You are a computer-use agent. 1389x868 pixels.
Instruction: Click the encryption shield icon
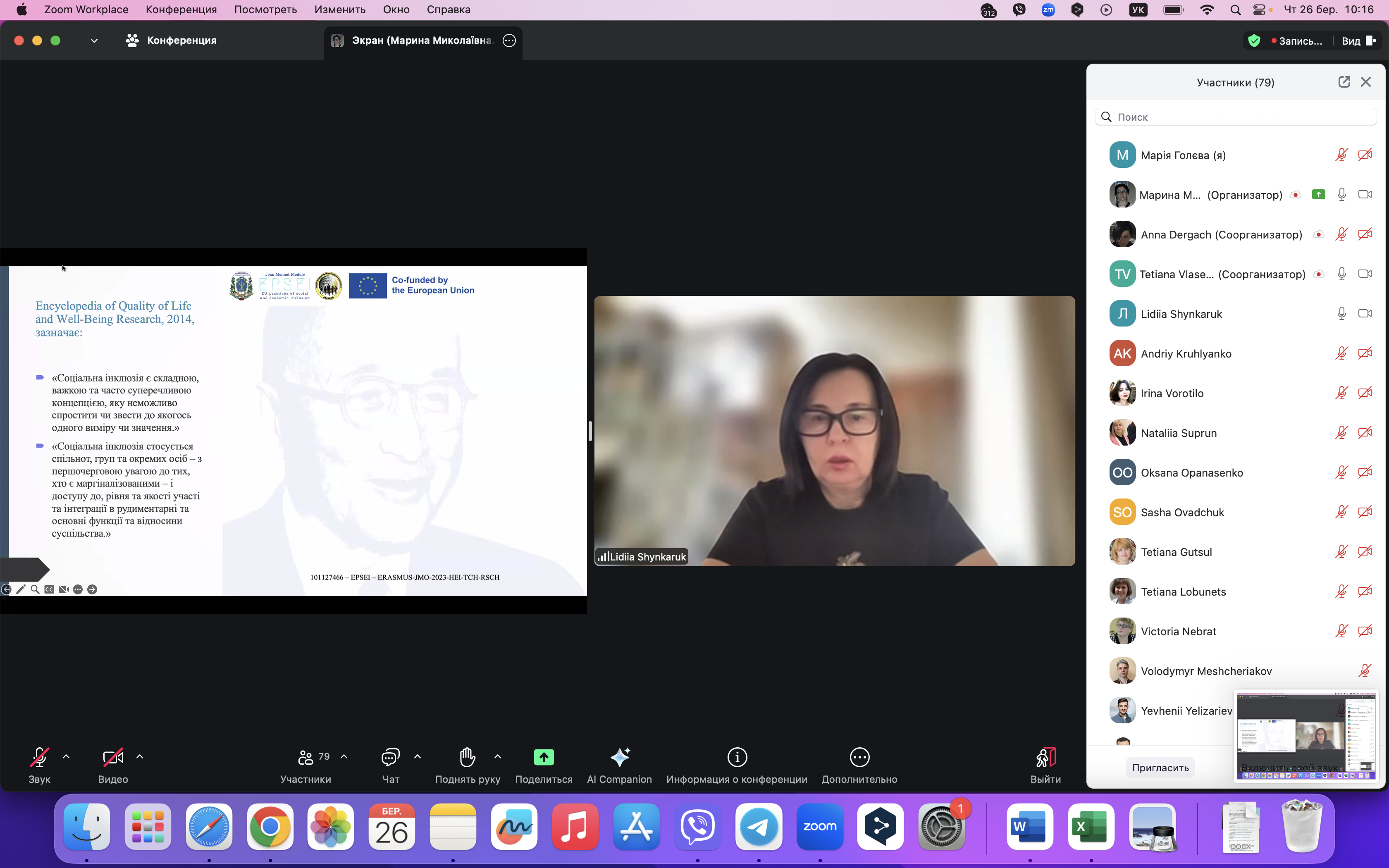(x=1254, y=41)
